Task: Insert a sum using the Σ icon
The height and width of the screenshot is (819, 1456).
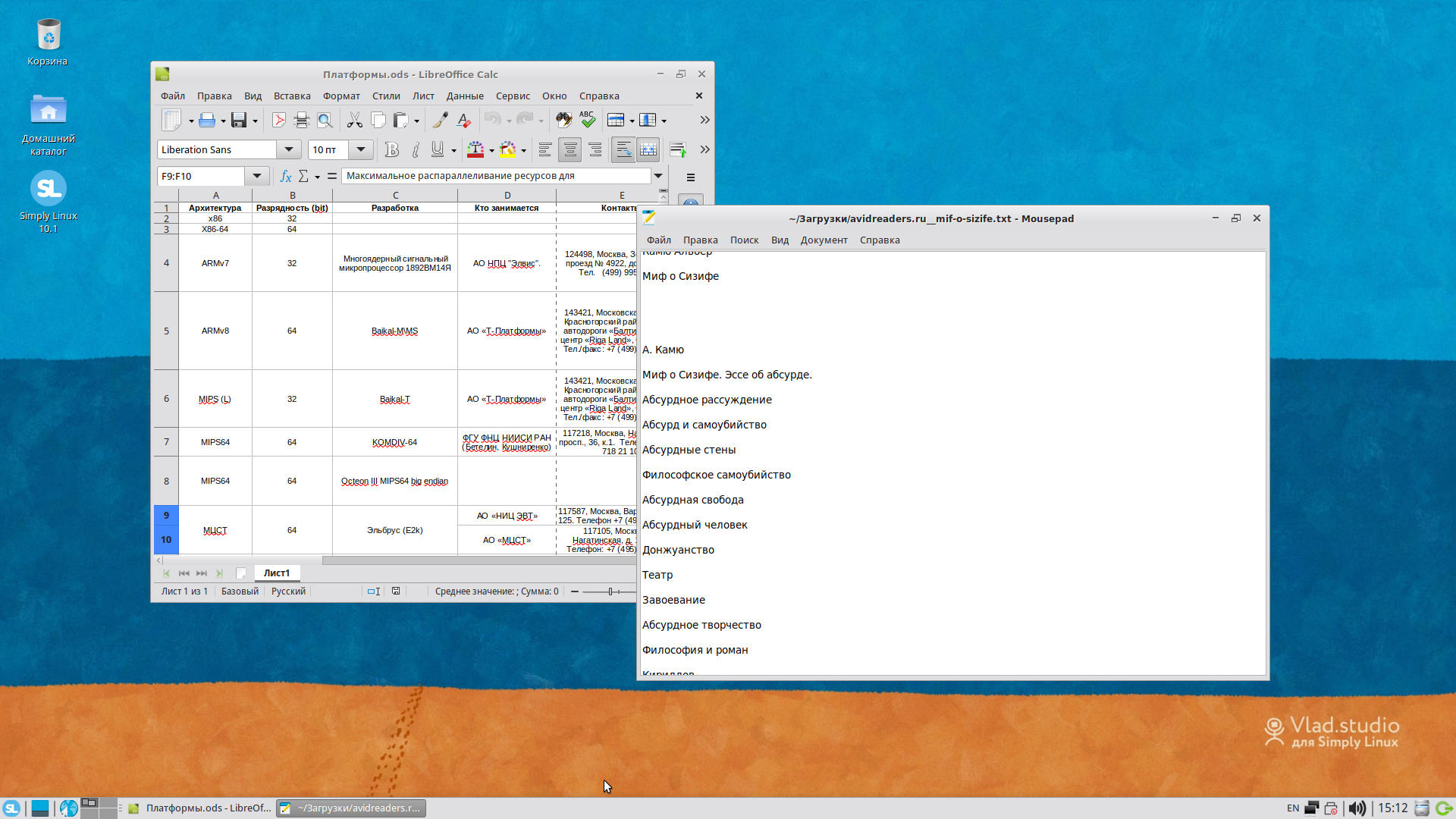Action: click(x=305, y=176)
